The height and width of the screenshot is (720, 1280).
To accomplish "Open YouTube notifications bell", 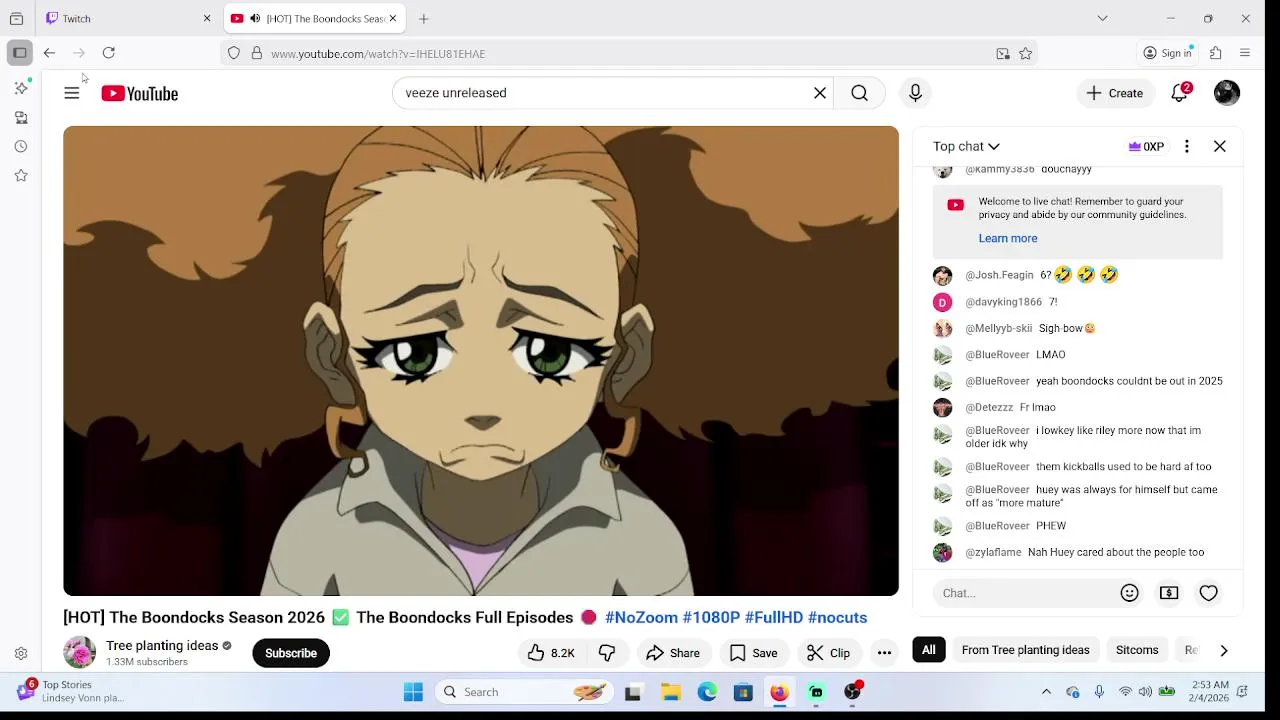I will [x=1180, y=93].
